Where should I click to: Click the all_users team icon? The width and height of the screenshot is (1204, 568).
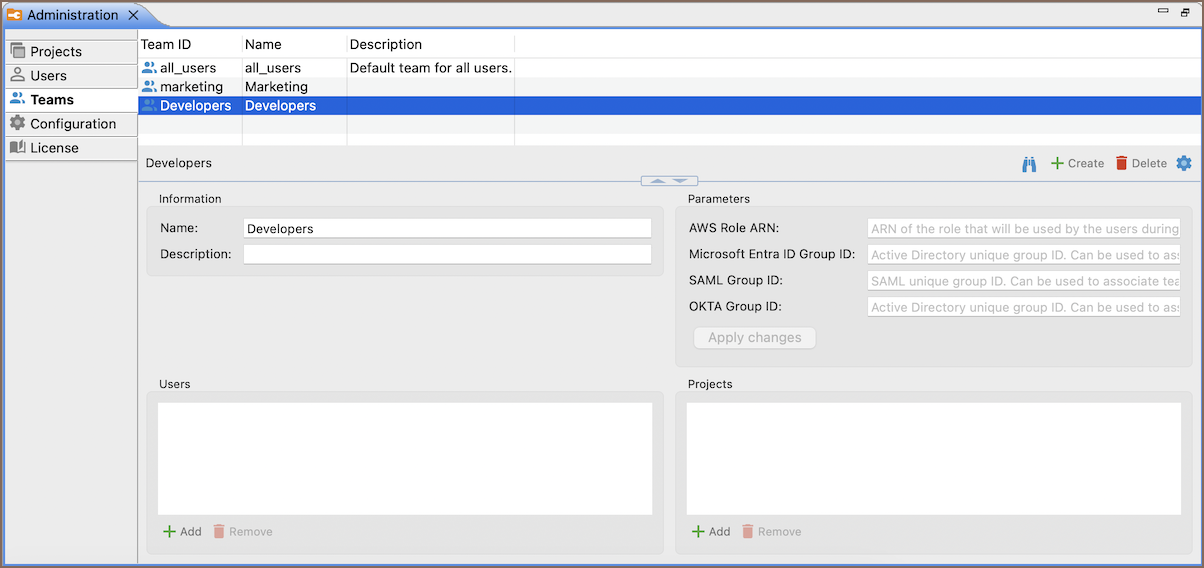pyautogui.click(x=149, y=68)
